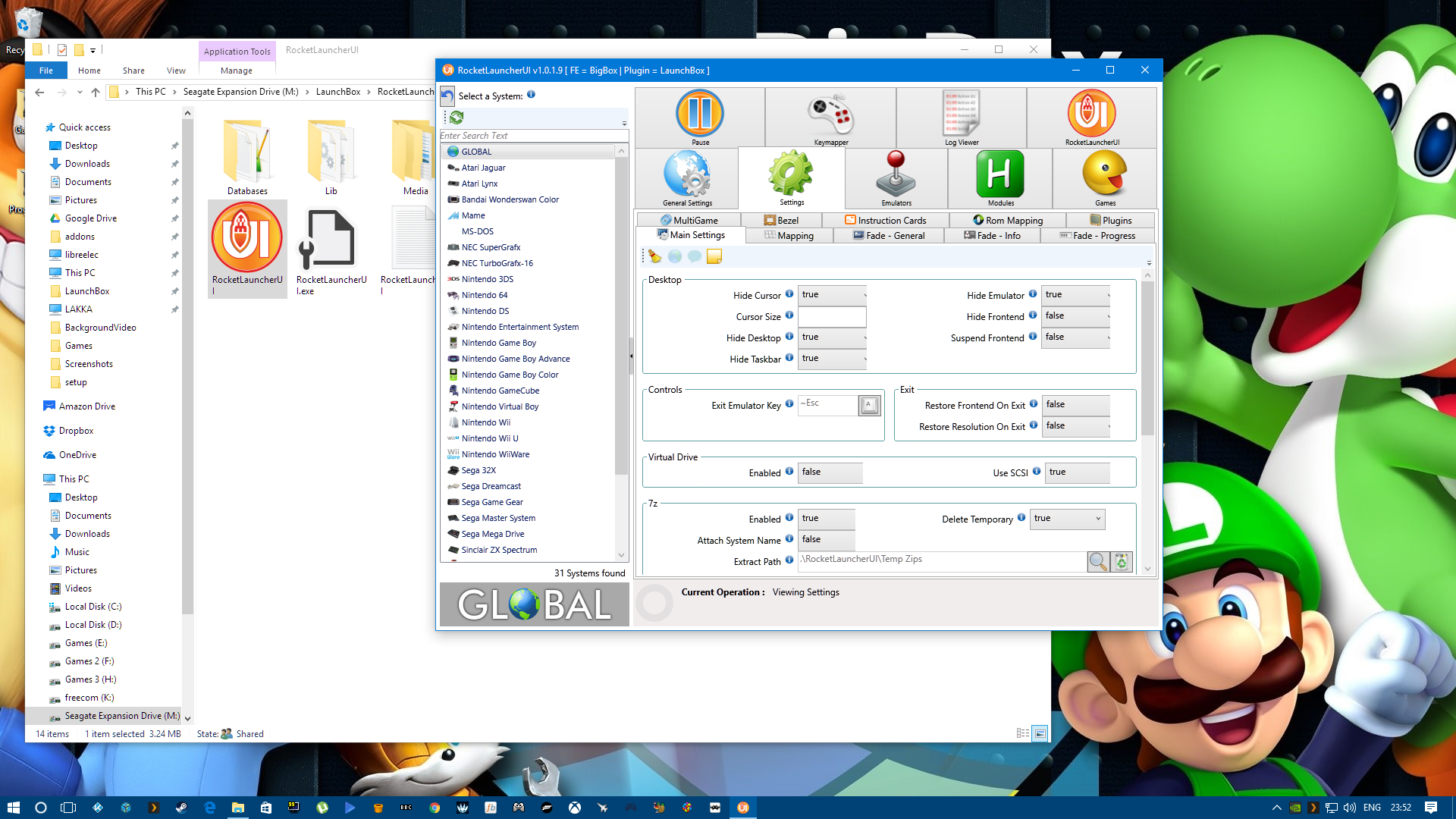The image size is (1456, 819).
Task: Open the Delete Temporary dropdown
Action: coord(1067,519)
